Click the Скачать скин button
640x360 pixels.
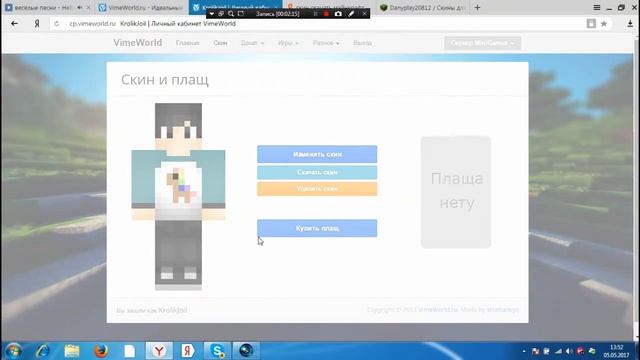pos(317,172)
